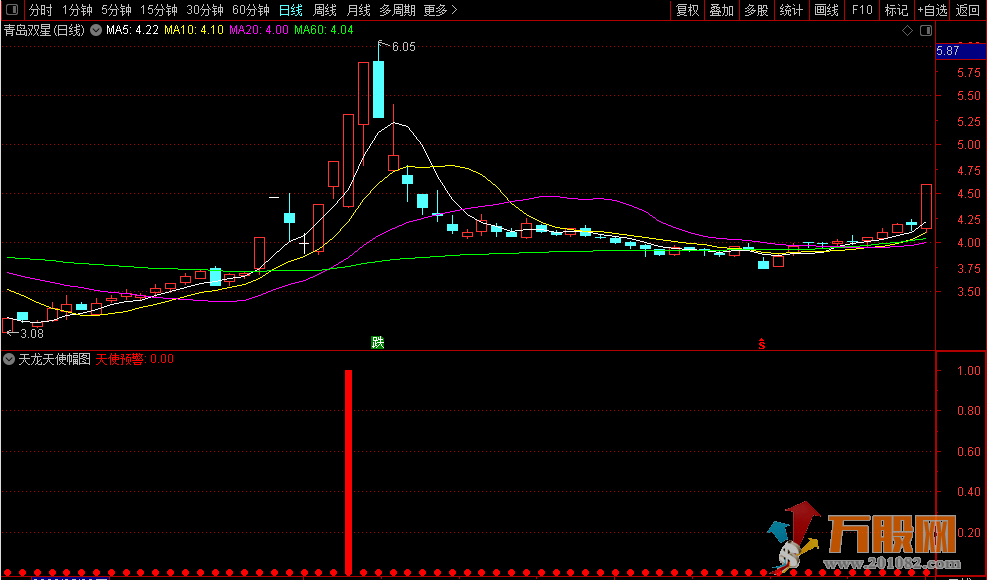Switch to the 月线 monthly tab
This screenshot has height=580, width=987.
pyautogui.click(x=359, y=10)
